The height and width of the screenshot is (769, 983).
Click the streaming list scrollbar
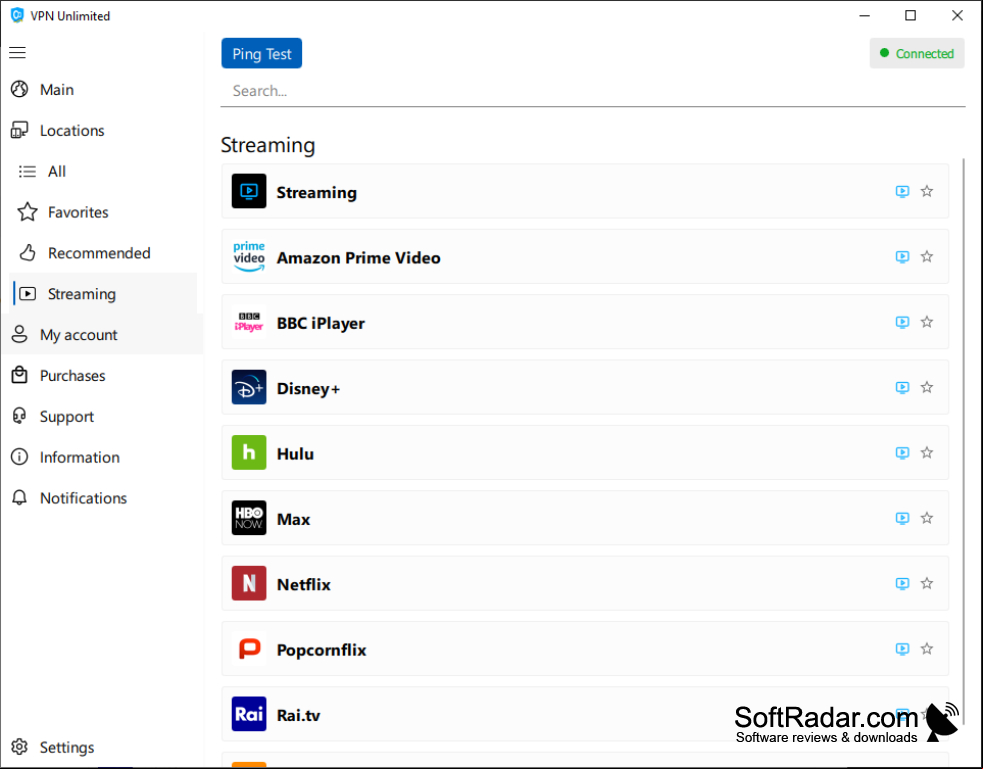pos(963,439)
